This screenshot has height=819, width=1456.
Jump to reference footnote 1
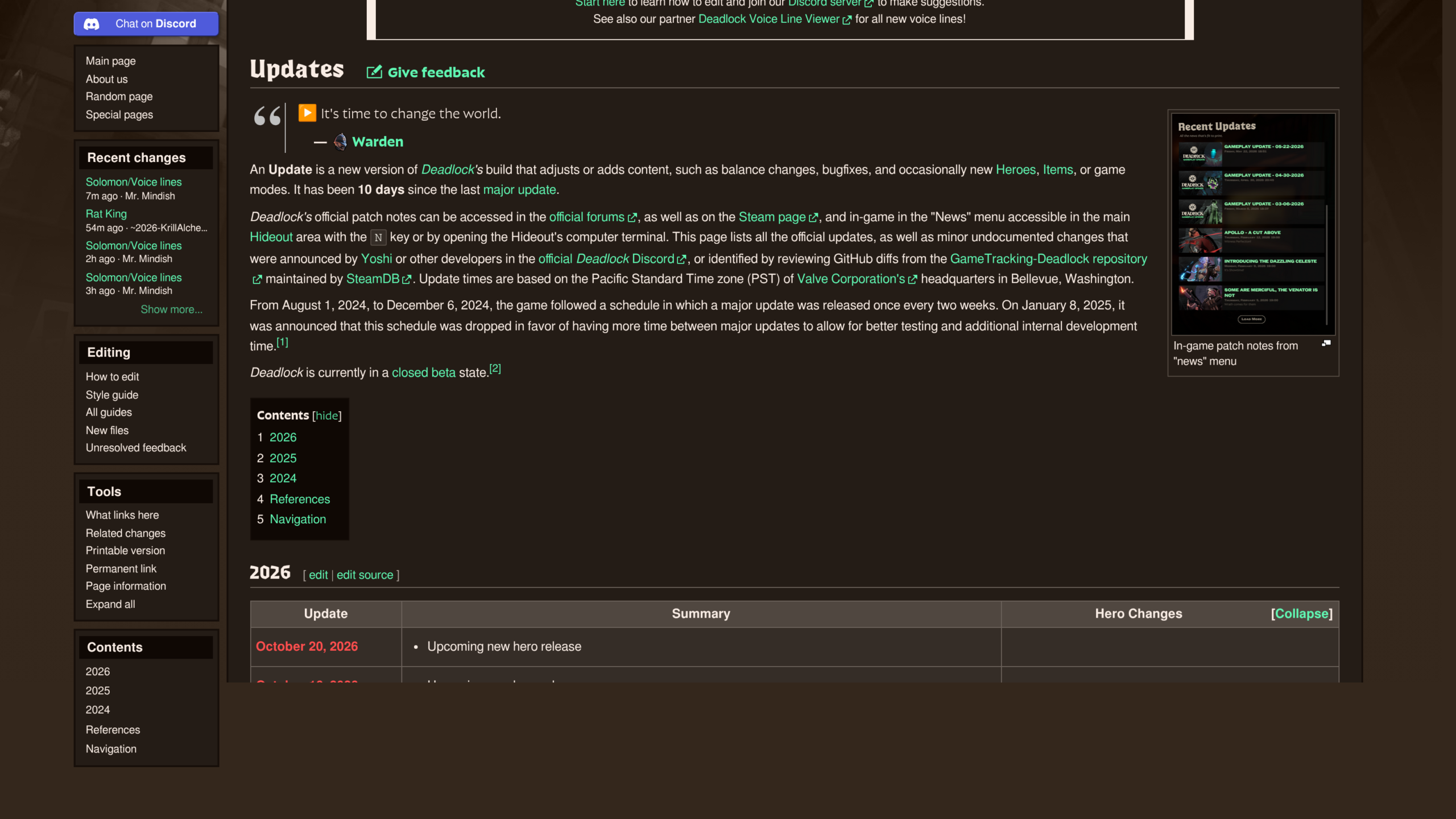click(x=282, y=342)
